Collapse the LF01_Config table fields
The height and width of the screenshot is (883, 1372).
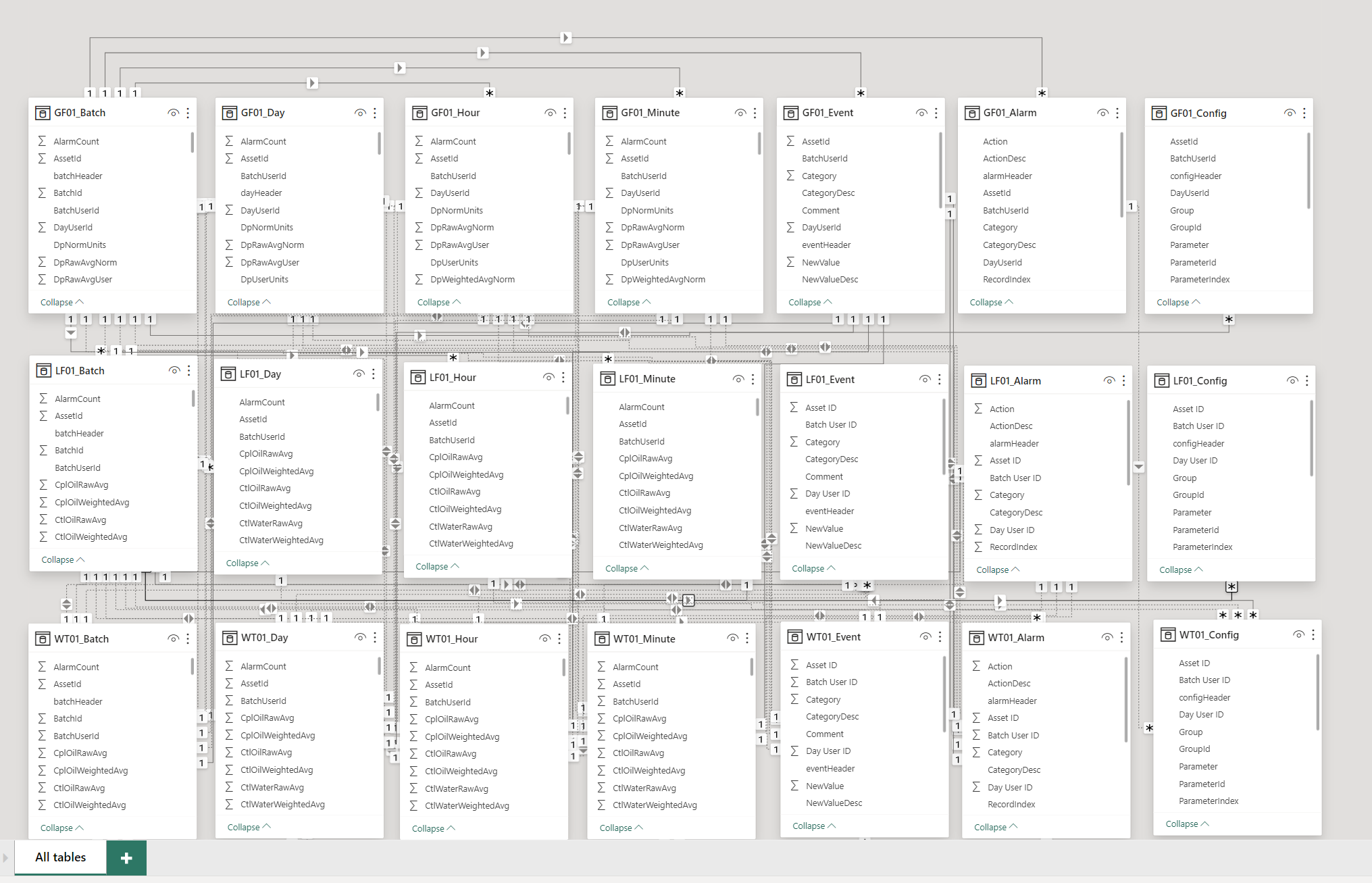[x=1180, y=570]
